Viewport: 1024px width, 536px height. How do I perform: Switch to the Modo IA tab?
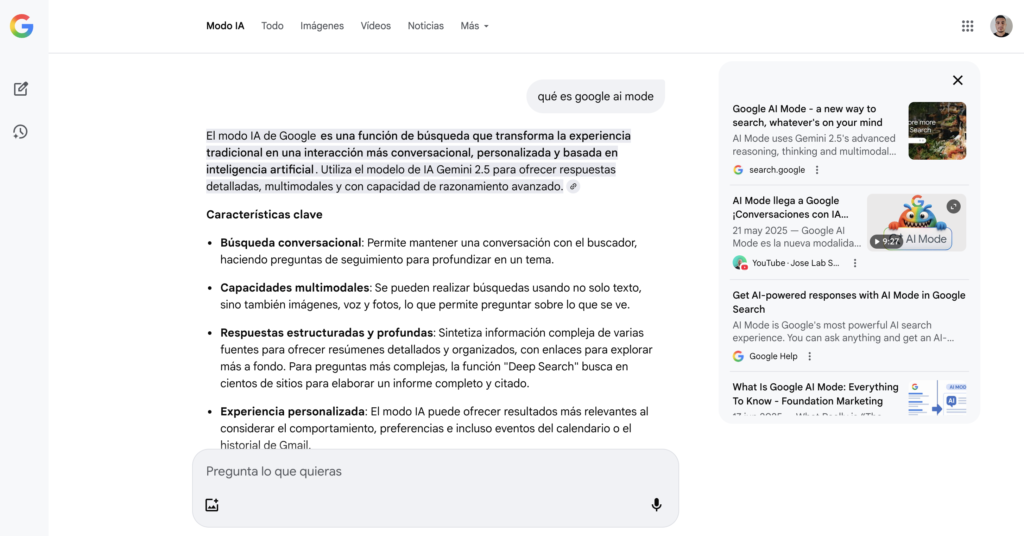click(225, 26)
